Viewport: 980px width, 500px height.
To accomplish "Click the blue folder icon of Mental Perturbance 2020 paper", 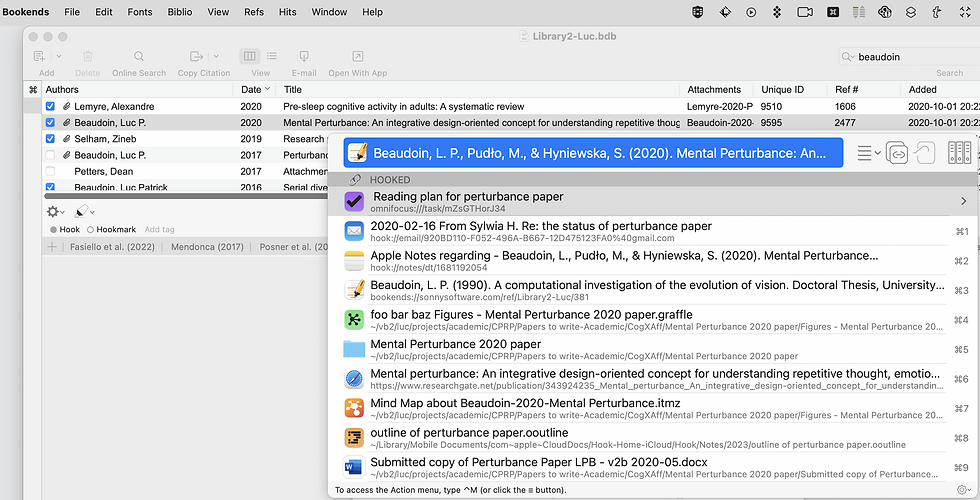I will click(354, 349).
